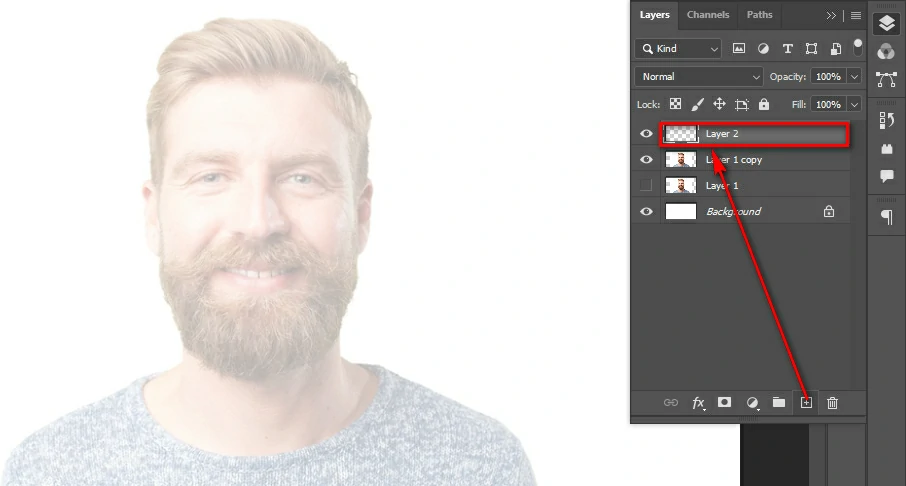Select Layer 1 thumbnail

(681, 186)
